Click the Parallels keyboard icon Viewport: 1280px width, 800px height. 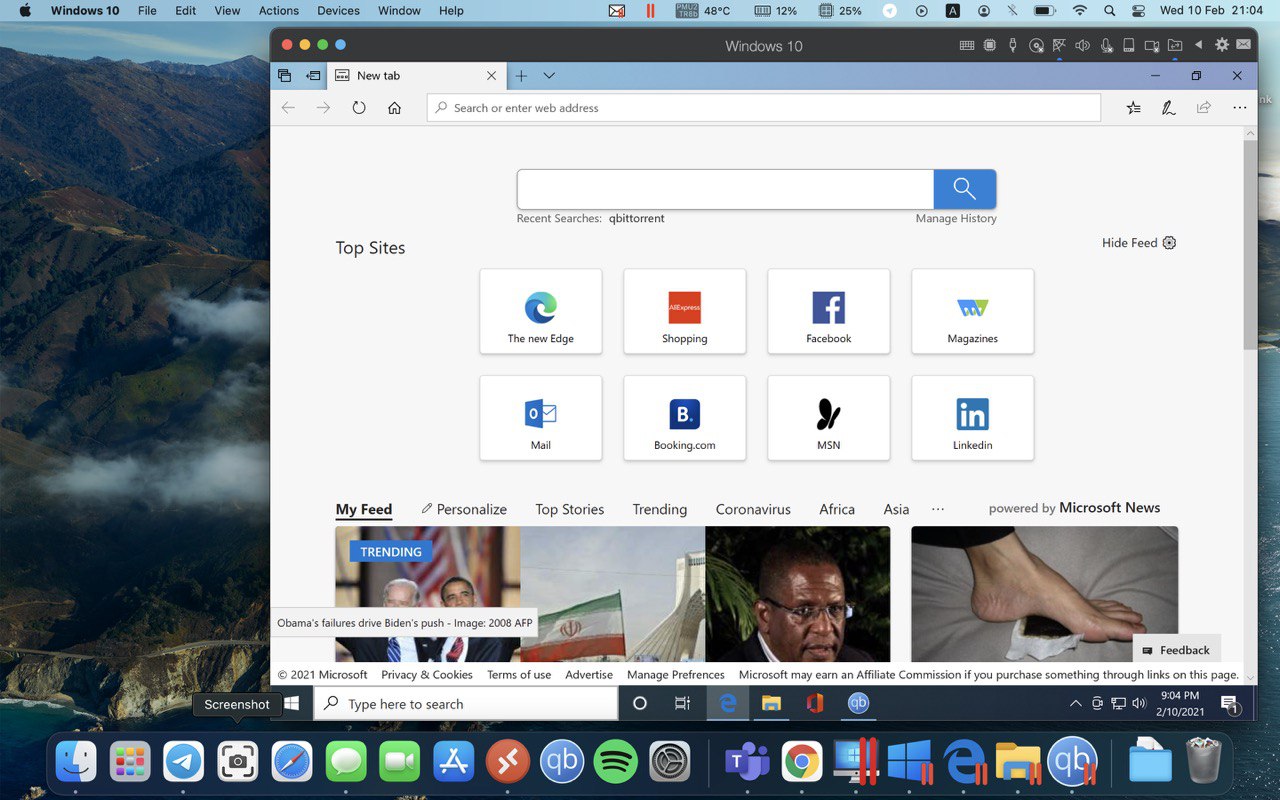click(967, 46)
